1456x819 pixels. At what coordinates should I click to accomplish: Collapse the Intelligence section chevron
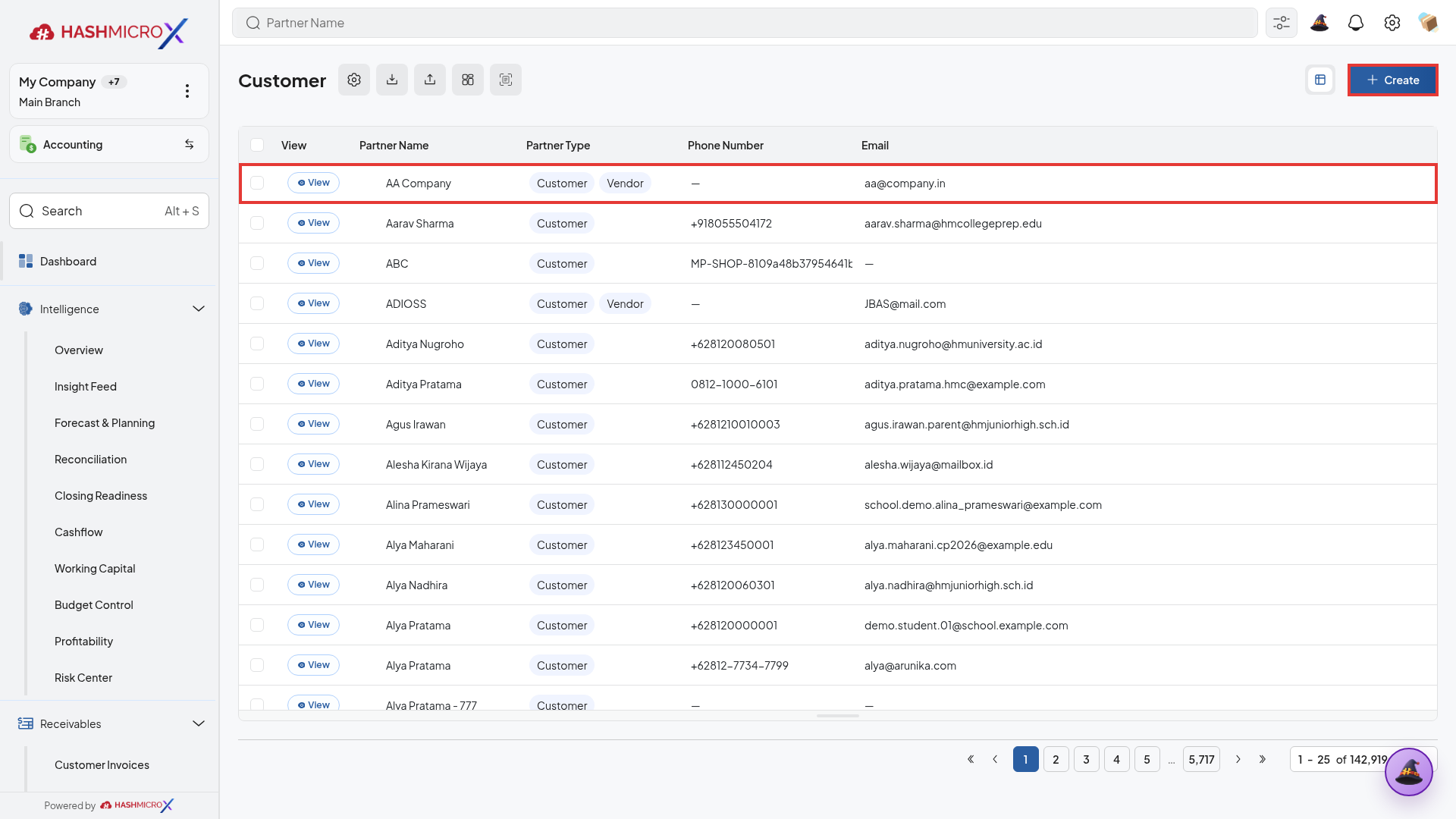tap(199, 309)
